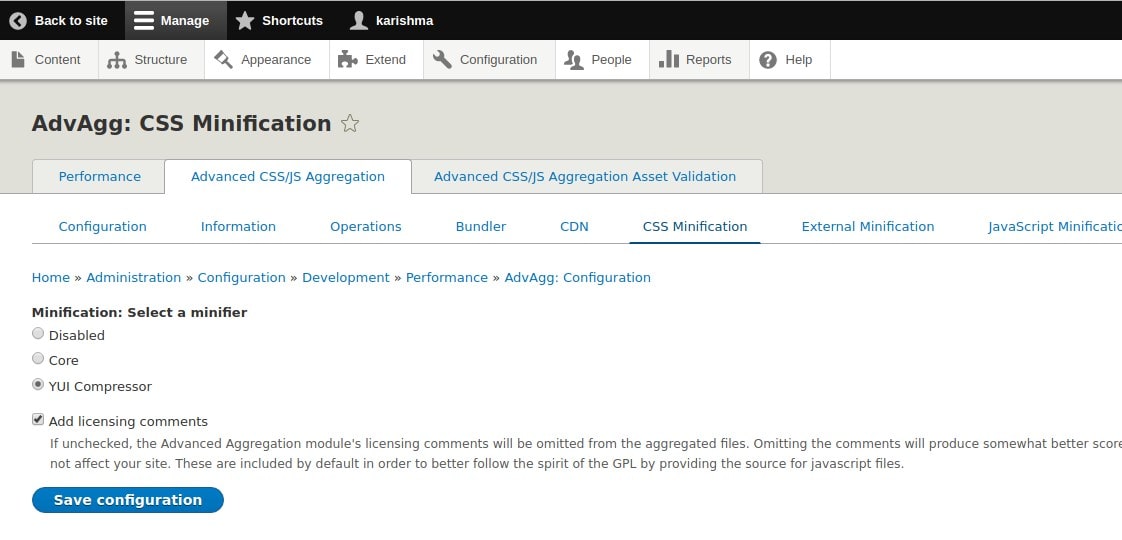Click the Save configuration button
This screenshot has height=540, width=1122.
point(128,500)
